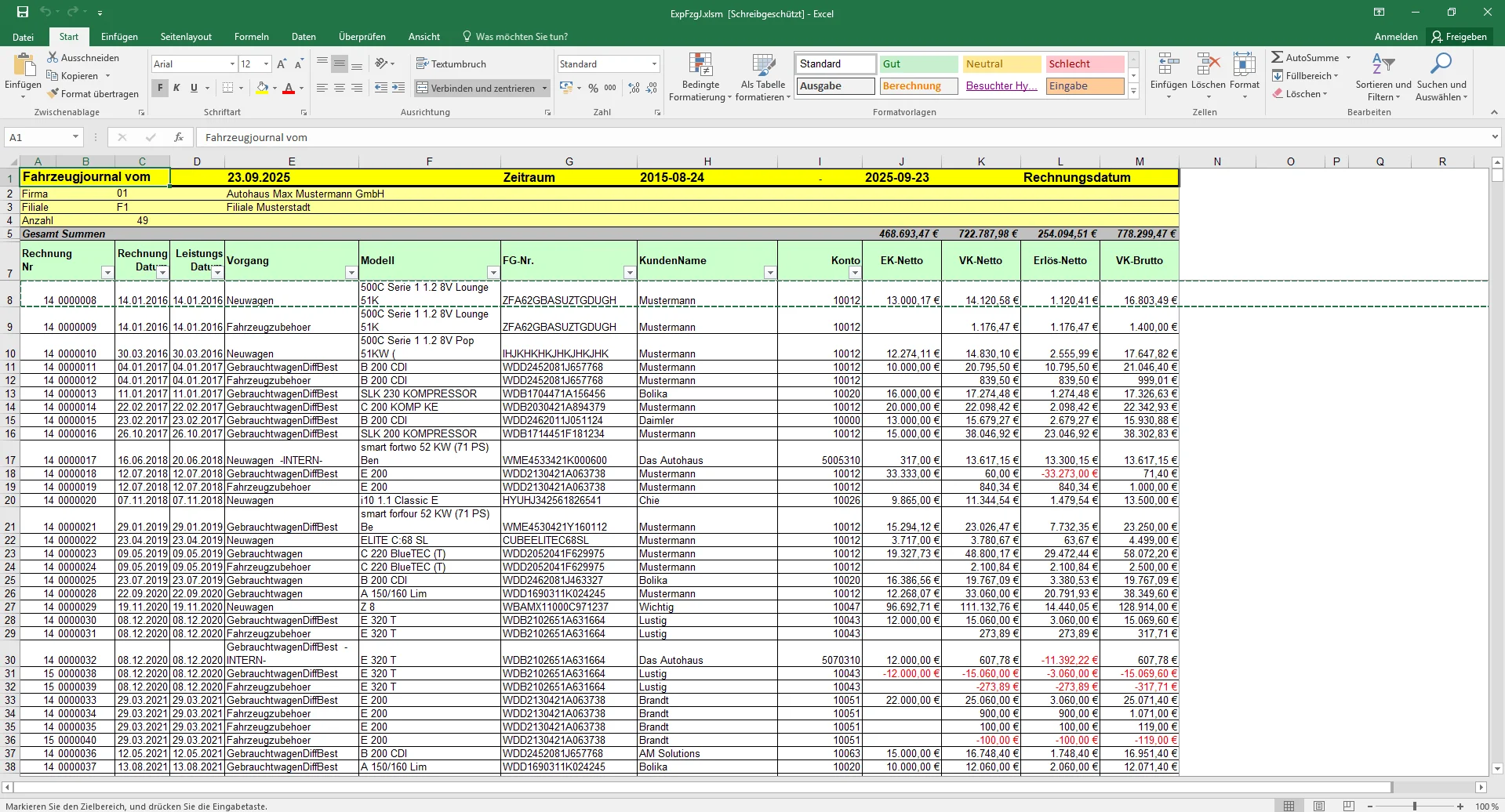
Task: Apply the Berechnung cell style
Action: pyautogui.click(x=918, y=85)
